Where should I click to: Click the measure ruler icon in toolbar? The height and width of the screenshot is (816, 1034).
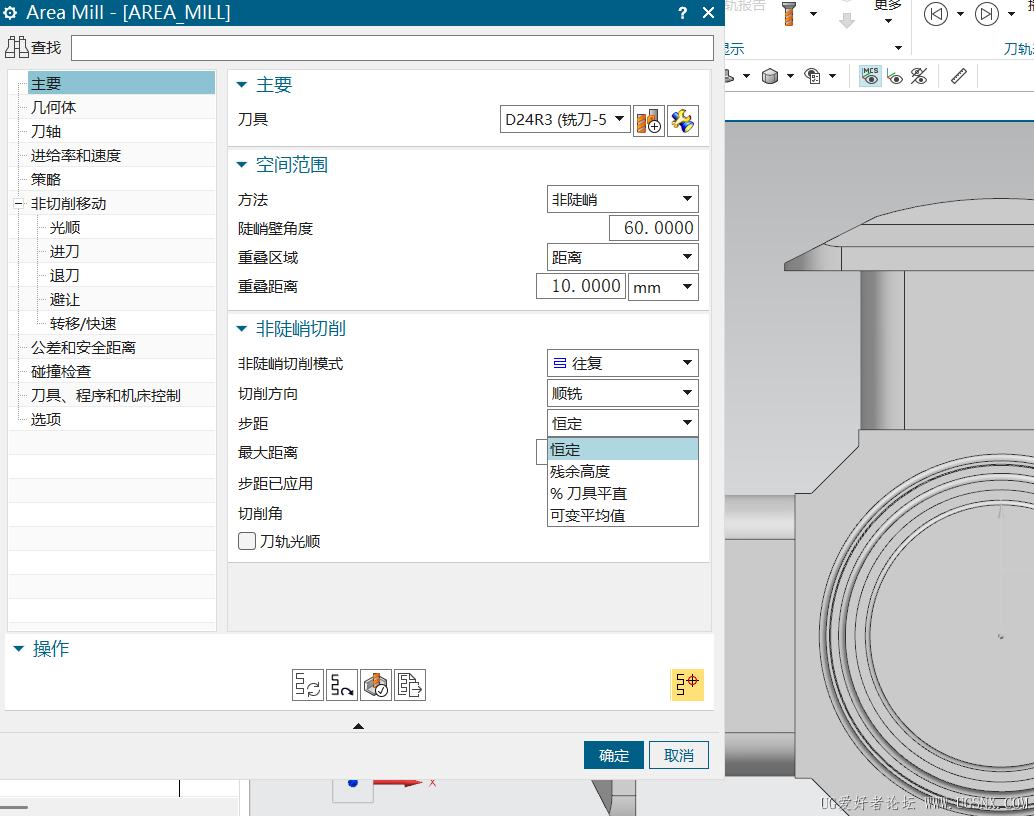[958, 76]
